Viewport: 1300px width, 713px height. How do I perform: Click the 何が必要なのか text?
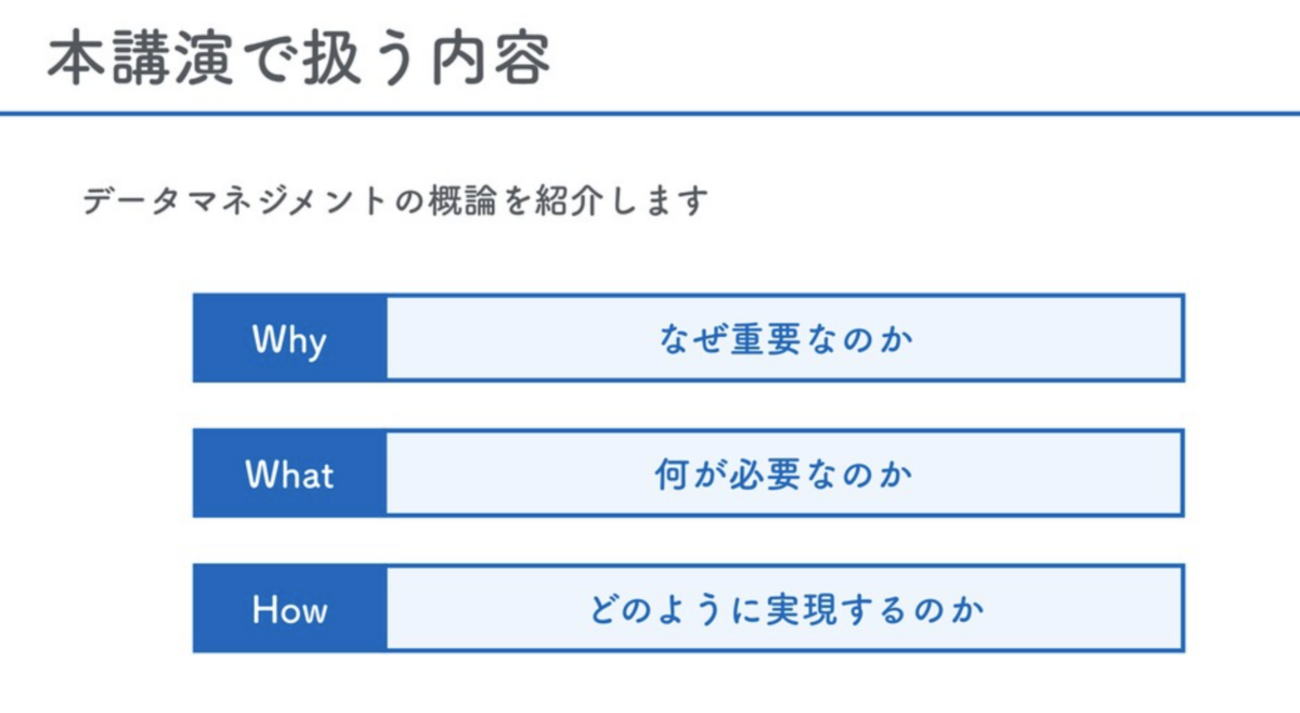tap(785, 474)
